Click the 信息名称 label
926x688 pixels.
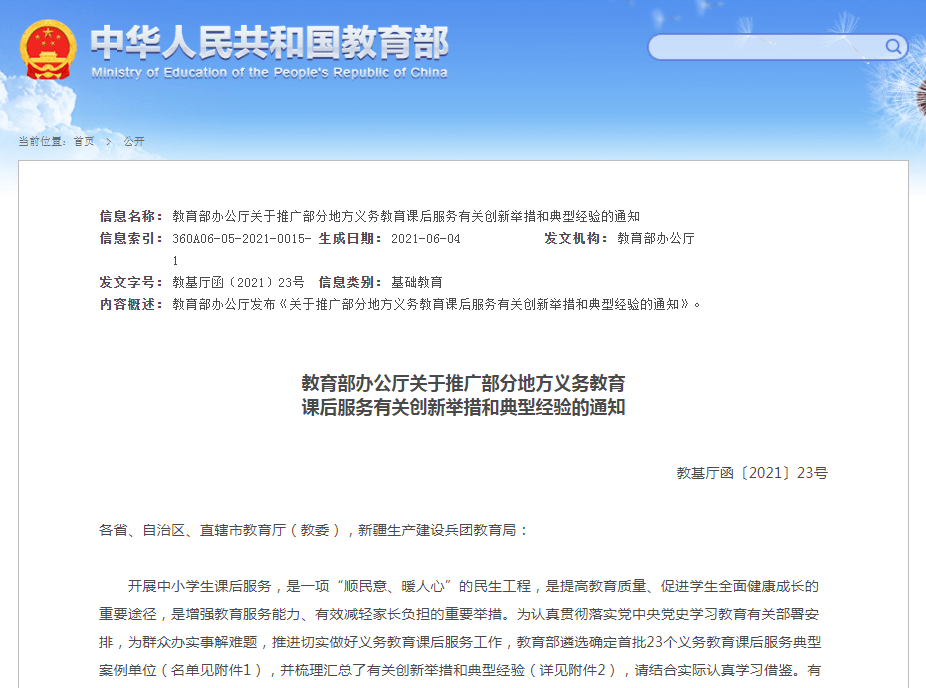[x=130, y=216]
